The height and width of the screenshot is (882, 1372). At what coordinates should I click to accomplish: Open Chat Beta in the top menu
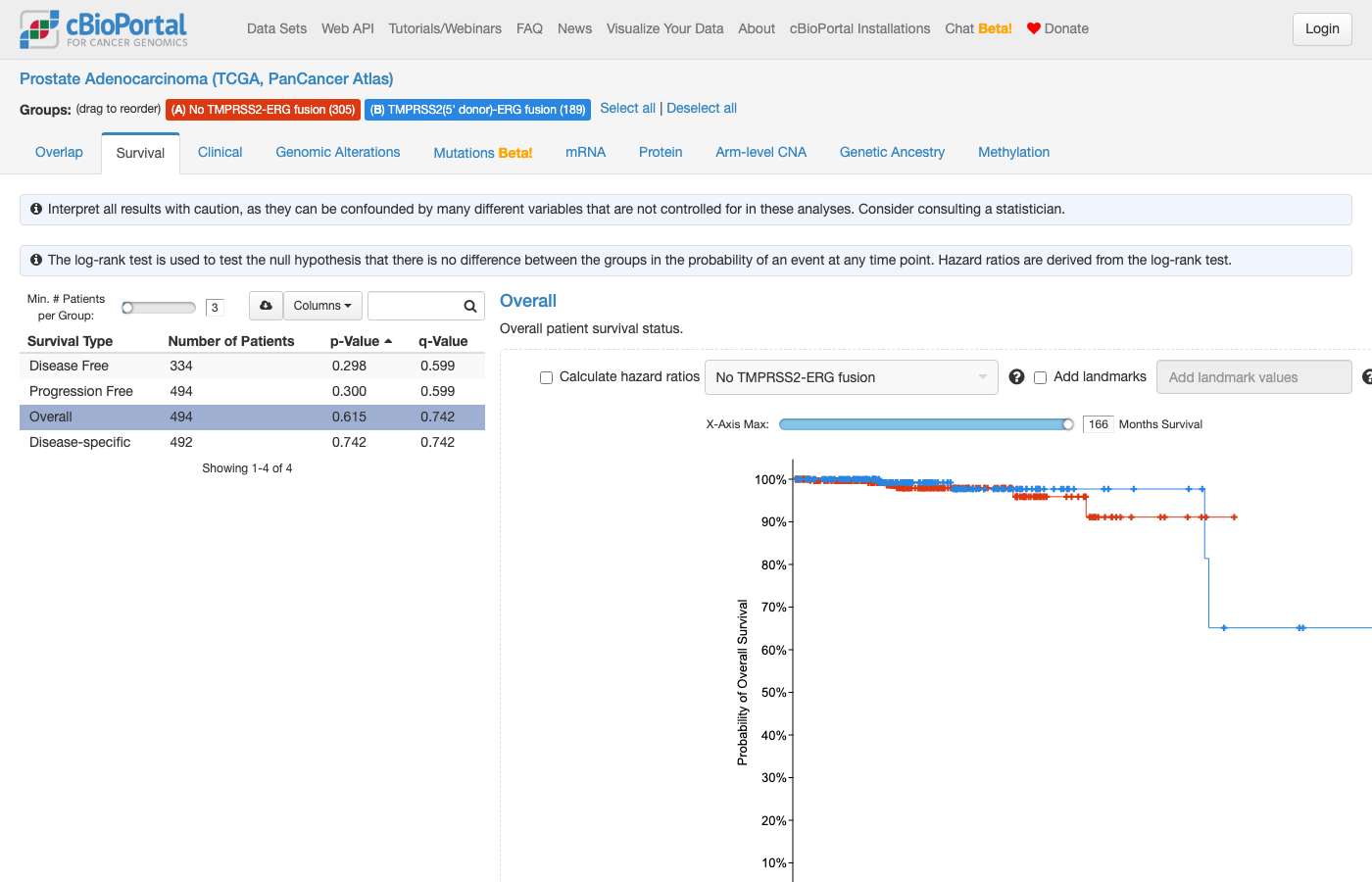click(x=979, y=28)
